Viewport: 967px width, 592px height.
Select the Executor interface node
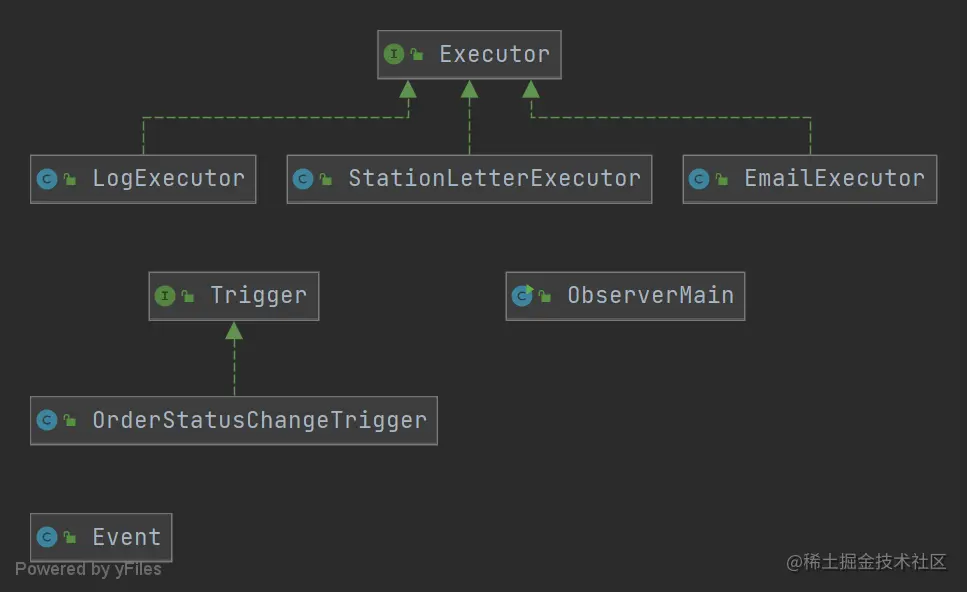pyautogui.click(x=494, y=54)
